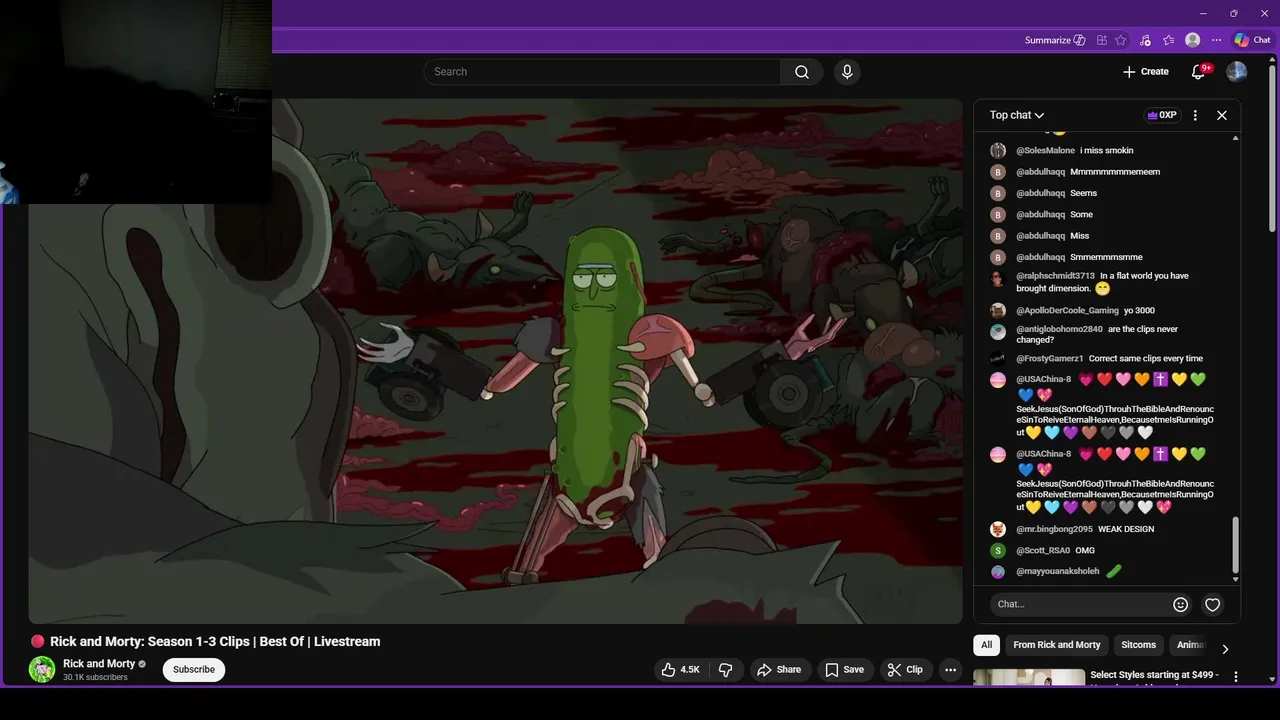Select the From Rick and Morty chip

point(1056,645)
